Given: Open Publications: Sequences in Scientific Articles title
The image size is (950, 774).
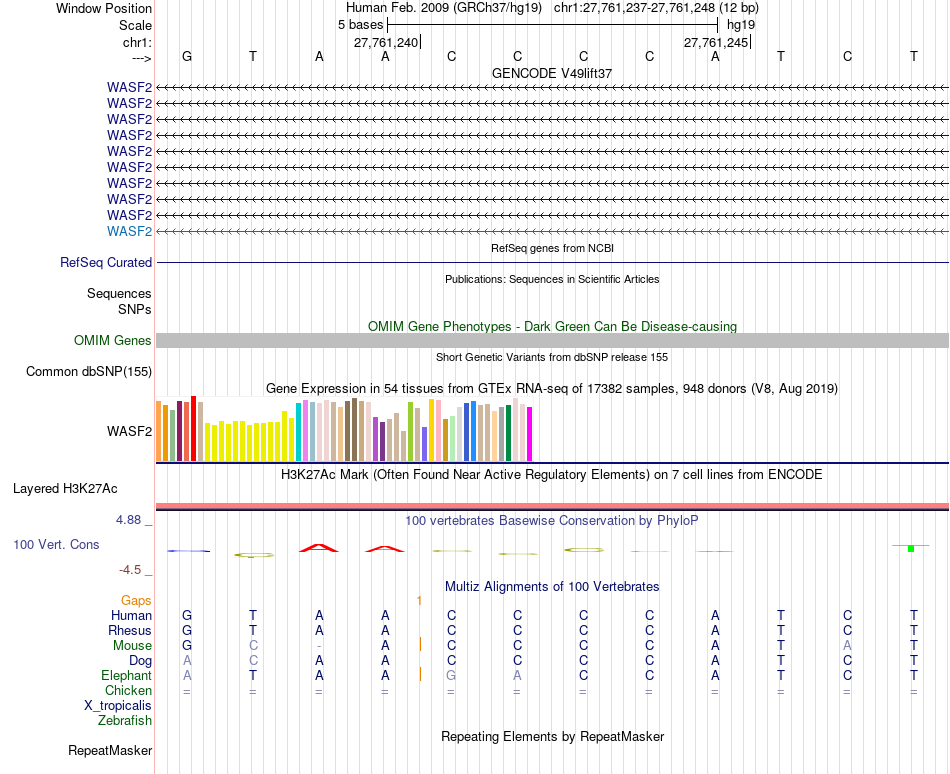Looking at the screenshot, I should (x=552, y=279).
